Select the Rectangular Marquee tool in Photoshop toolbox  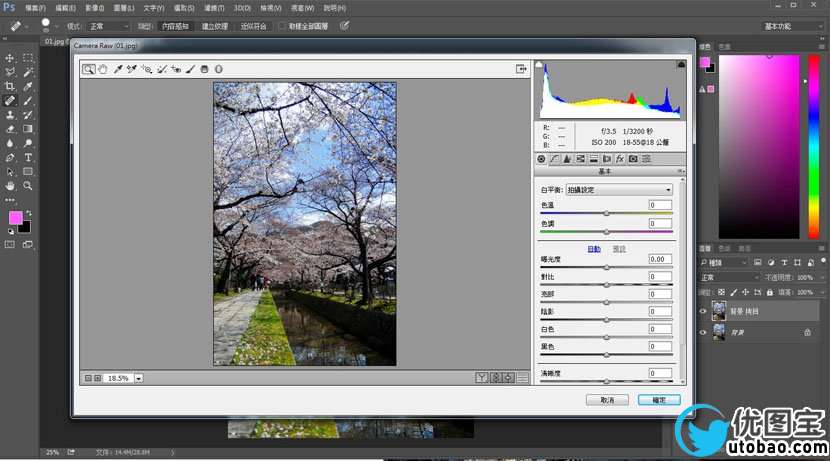pyautogui.click(x=28, y=58)
